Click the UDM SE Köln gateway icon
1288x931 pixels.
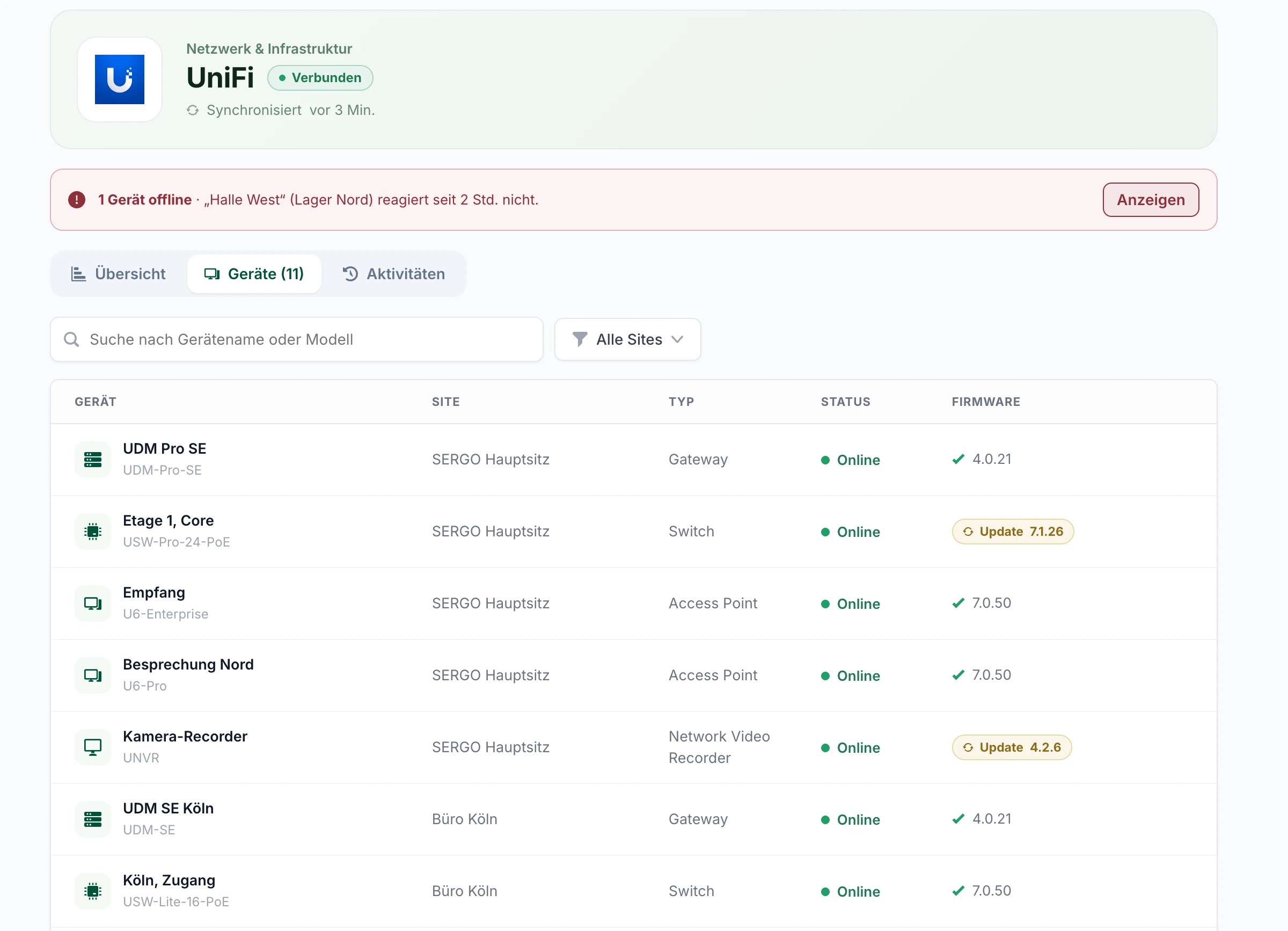tap(92, 819)
